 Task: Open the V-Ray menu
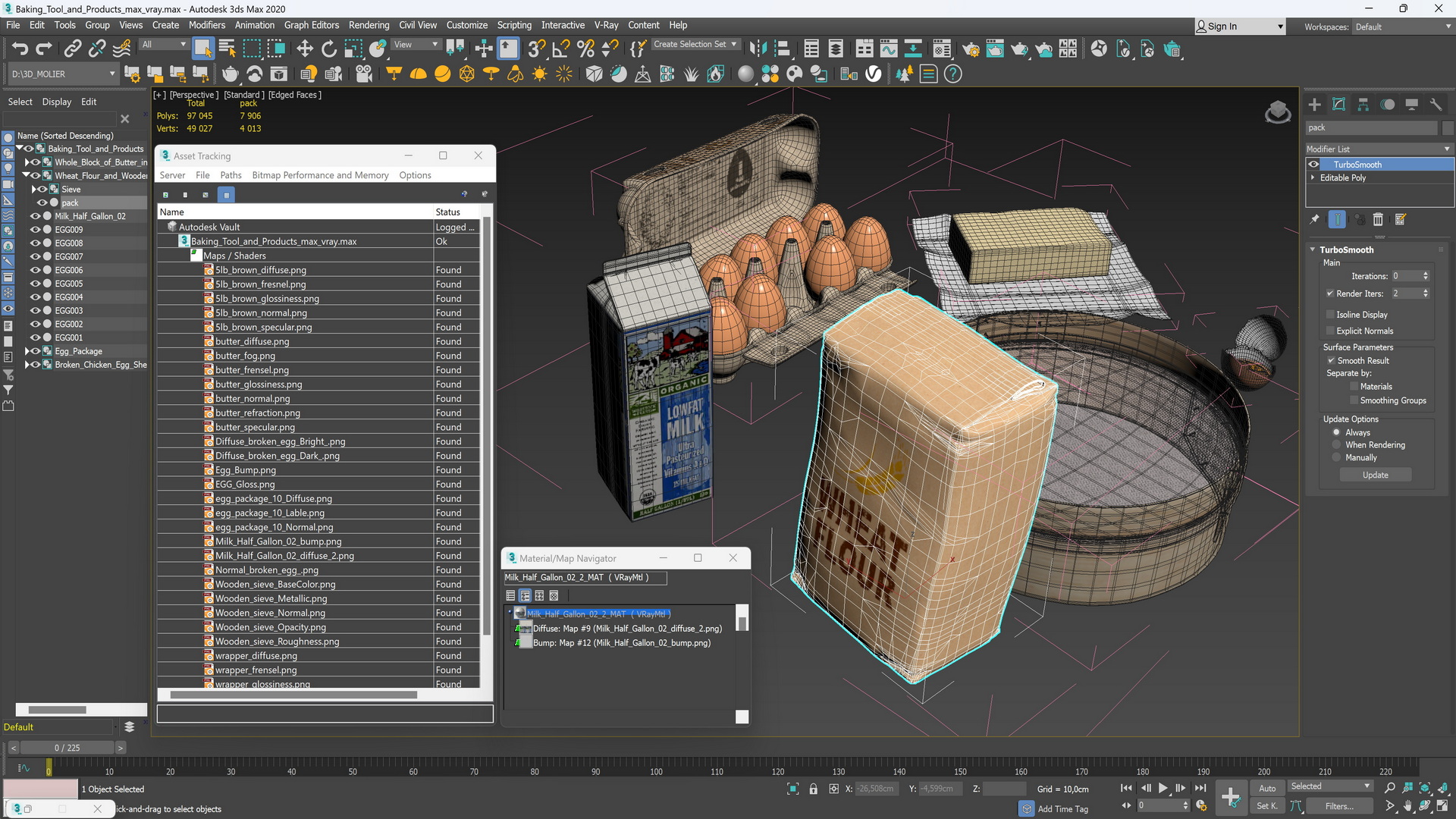point(606,25)
